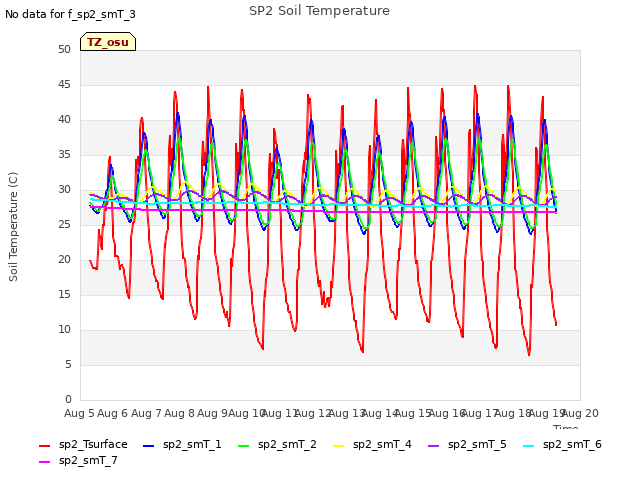The image size is (640, 480).
Task: Click the Soil Temperature (C) axis label
Action: point(13,227)
